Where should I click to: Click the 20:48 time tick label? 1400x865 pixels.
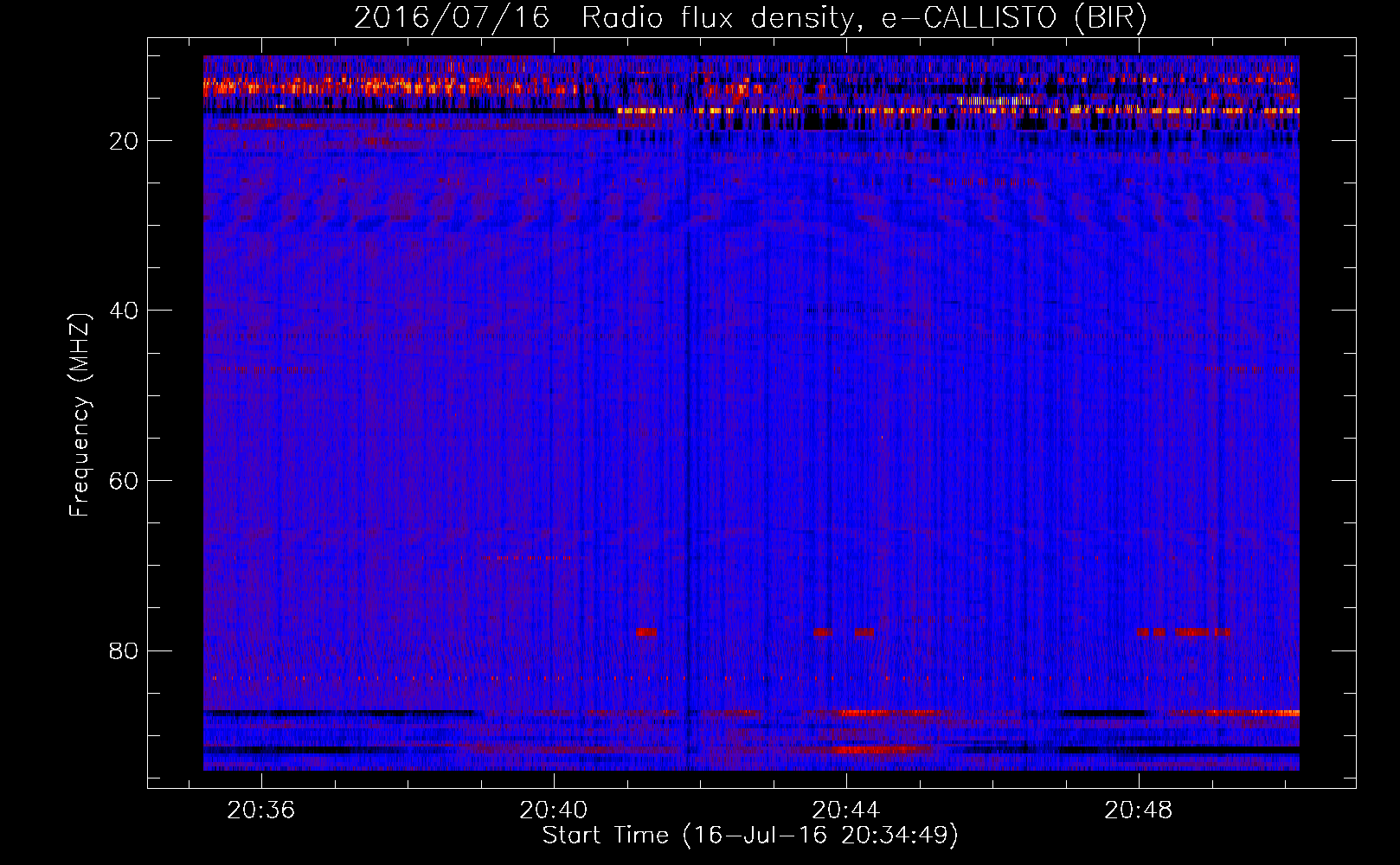coord(1139,811)
